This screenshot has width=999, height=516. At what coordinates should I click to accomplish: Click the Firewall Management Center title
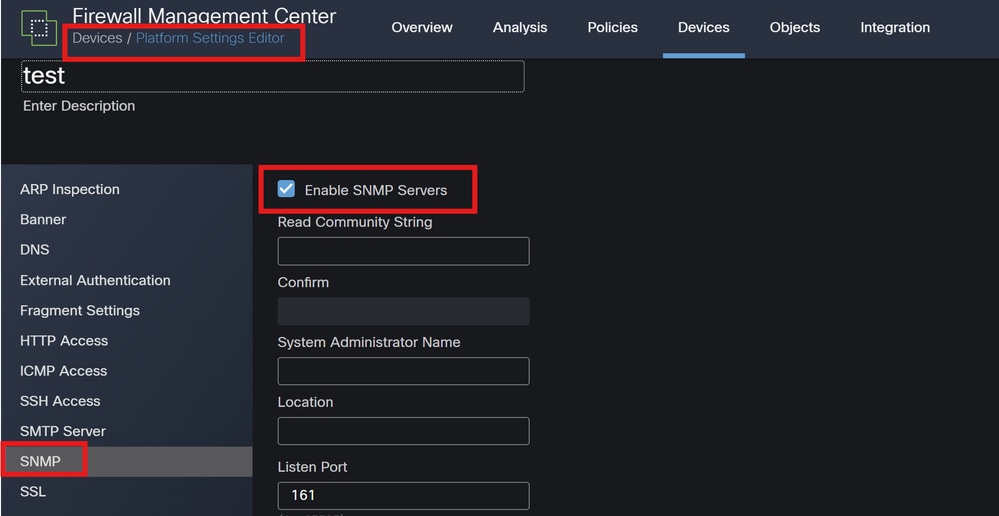tap(204, 15)
